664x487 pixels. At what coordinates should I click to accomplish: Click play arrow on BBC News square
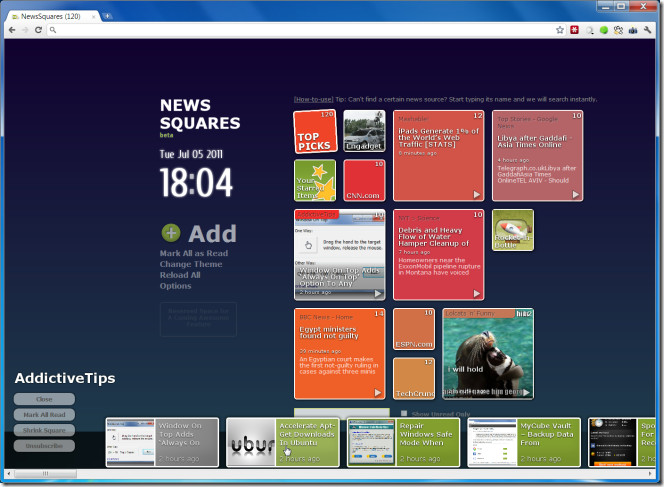click(x=378, y=393)
